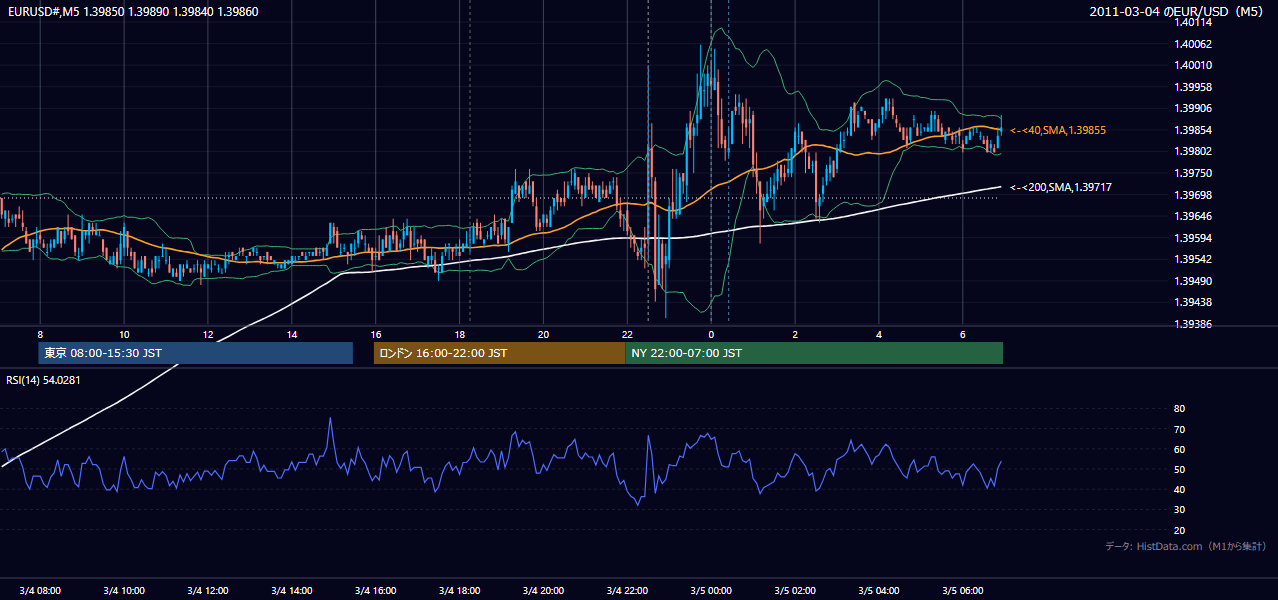This screenshot has width=1278, height=600.
Task: Click price axis value 1.39958
Action: [x=1195, y=87]
